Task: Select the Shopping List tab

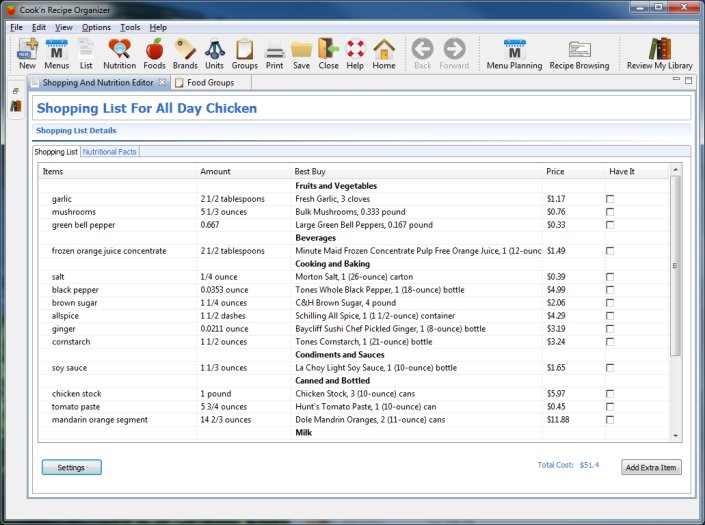Action: click(56, 152)
